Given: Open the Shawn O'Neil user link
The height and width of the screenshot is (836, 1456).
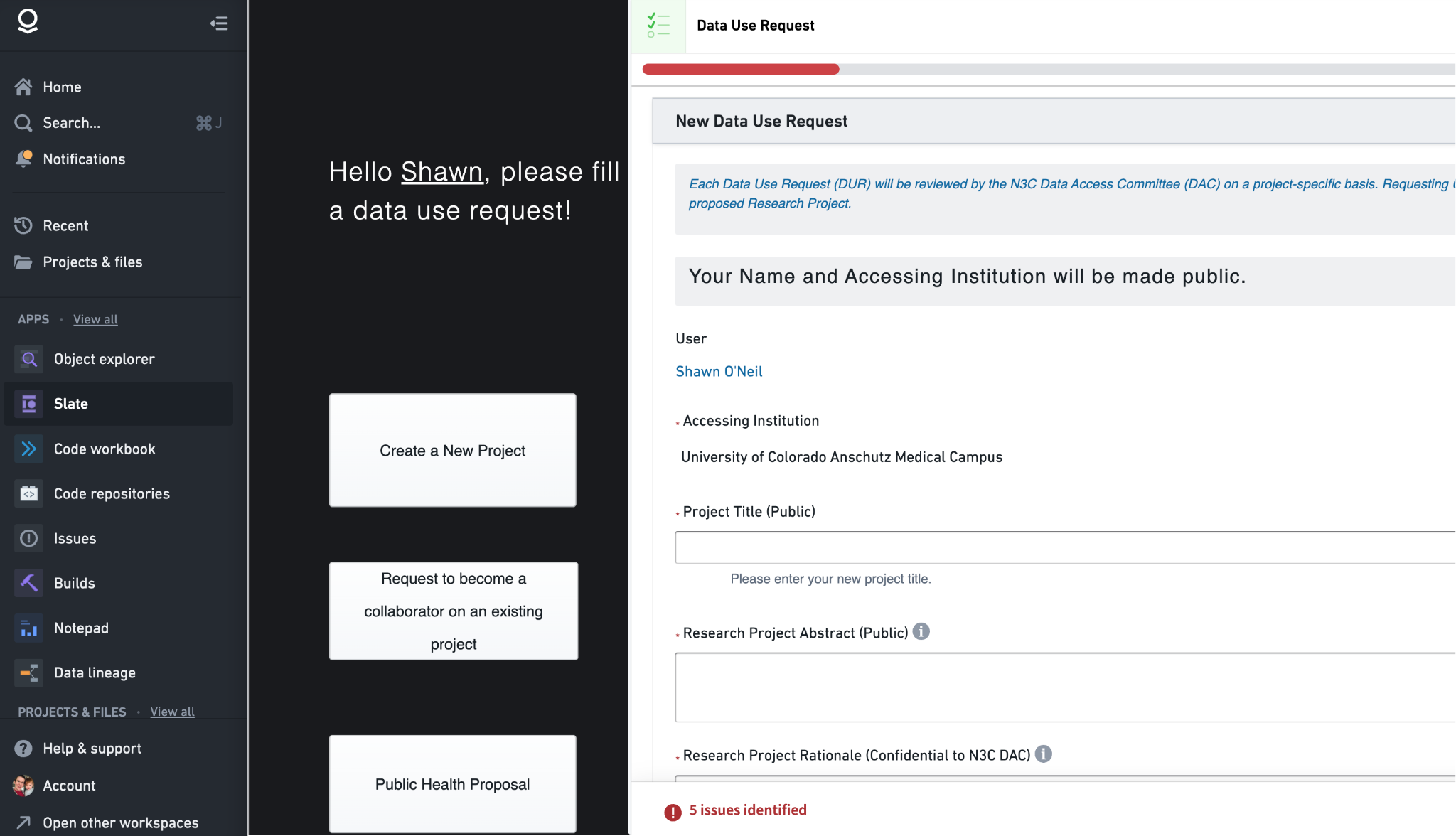Looking at the screenshot, I should tap(719, 371).
